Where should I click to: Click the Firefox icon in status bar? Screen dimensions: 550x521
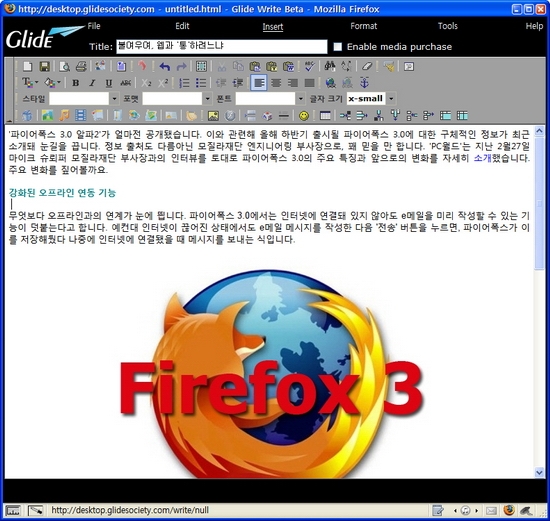pyautogui.click(x=509, y=510)
